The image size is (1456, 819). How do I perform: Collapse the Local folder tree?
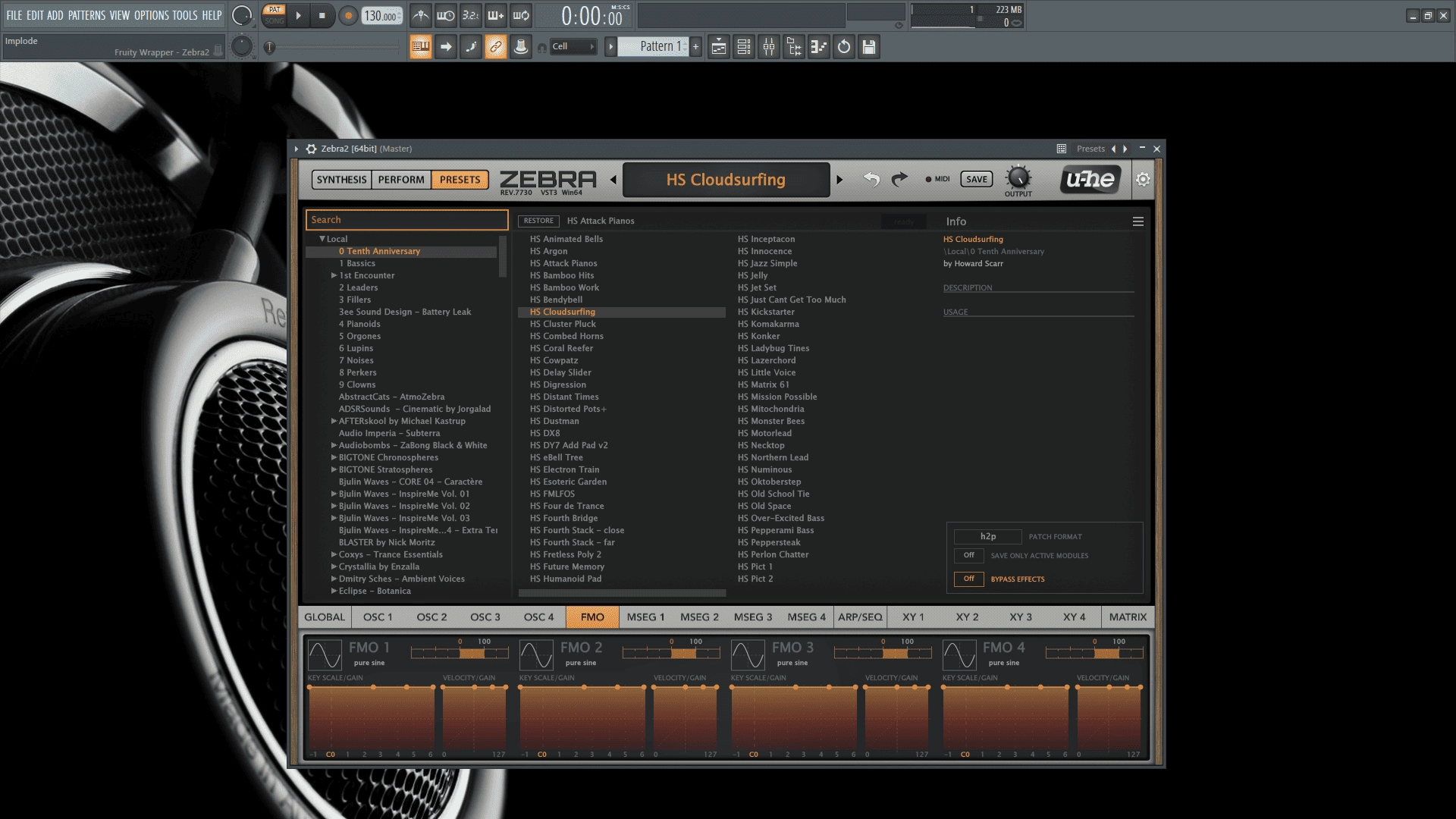pyautogui.click(x=322, y=239)
